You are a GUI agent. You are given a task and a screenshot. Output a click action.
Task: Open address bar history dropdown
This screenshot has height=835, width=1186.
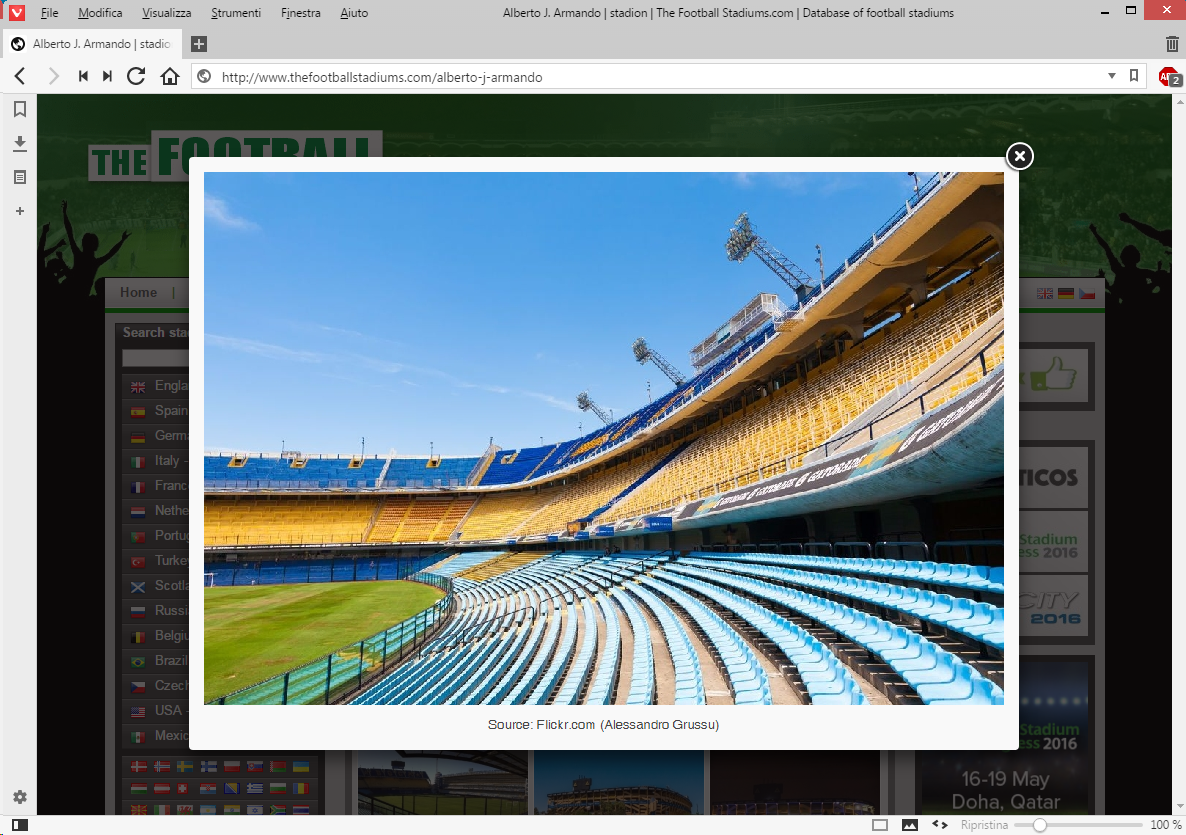pos(1111,76)
